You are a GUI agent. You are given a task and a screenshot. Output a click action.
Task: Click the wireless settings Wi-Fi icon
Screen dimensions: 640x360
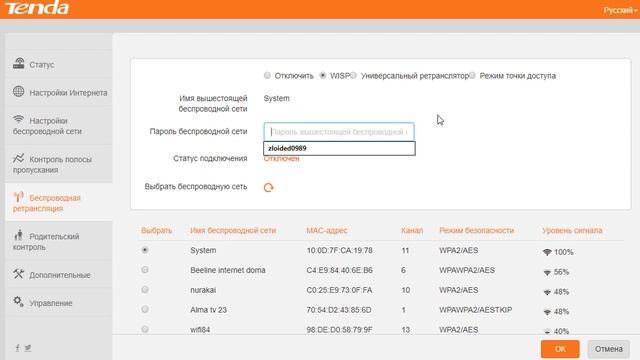click(x=18, y=119)
